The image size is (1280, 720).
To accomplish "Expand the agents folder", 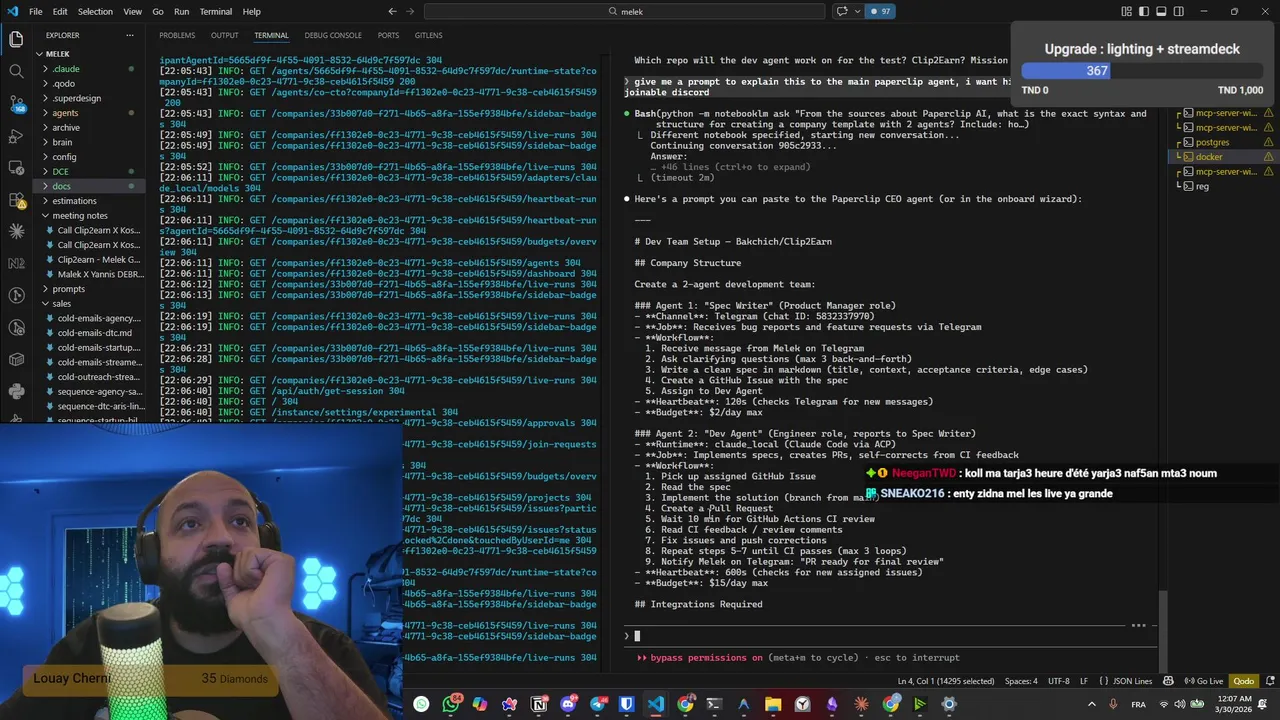I will (65, 113).
